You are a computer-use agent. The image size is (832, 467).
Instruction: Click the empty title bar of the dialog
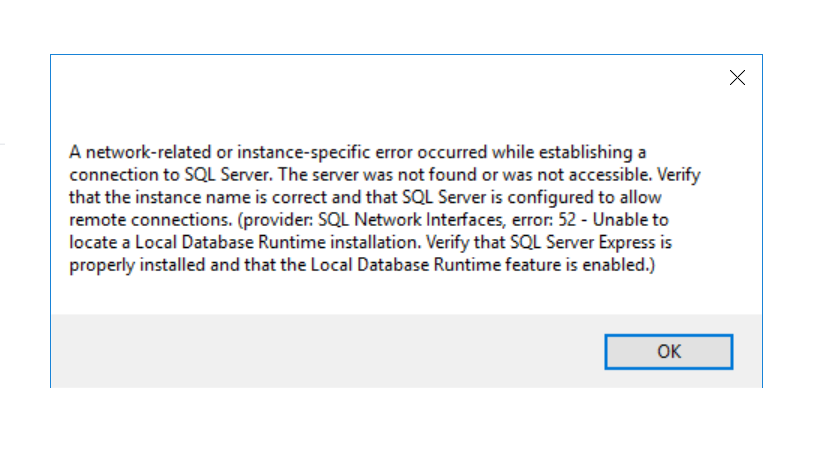click(x=371, y=77)
